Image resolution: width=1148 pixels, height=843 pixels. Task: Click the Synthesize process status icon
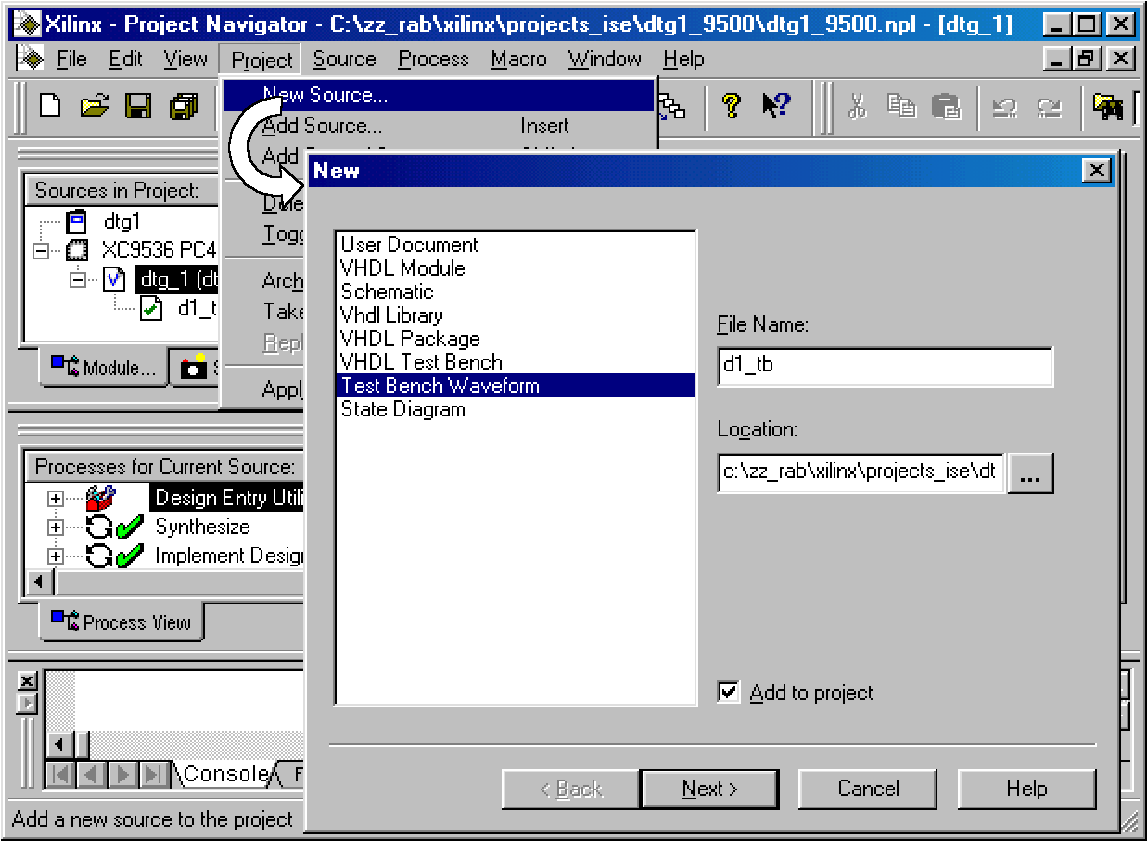click(114, 527)
